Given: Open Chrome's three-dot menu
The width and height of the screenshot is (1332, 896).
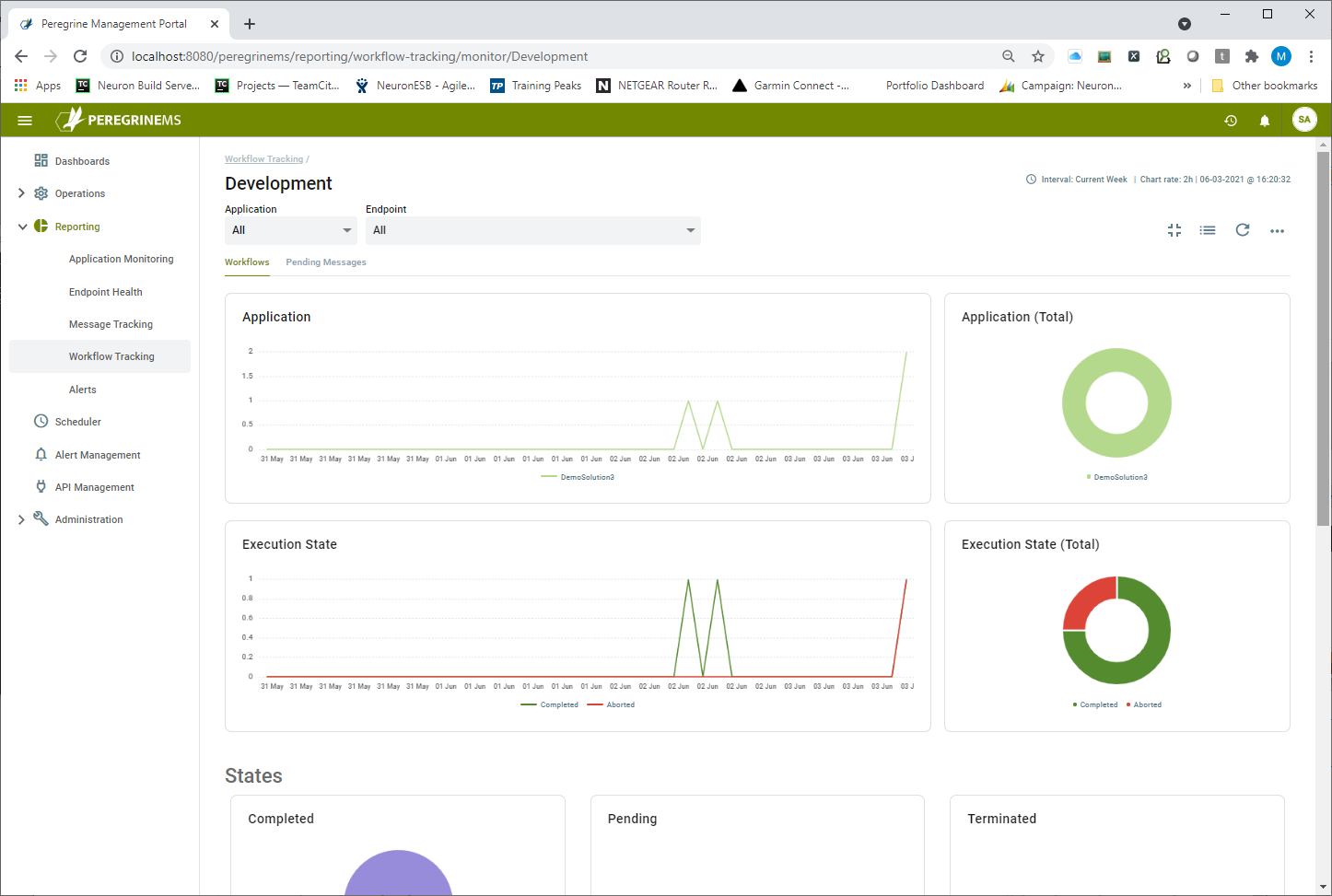Looking at the screenshot, I should click(1311, 56).
